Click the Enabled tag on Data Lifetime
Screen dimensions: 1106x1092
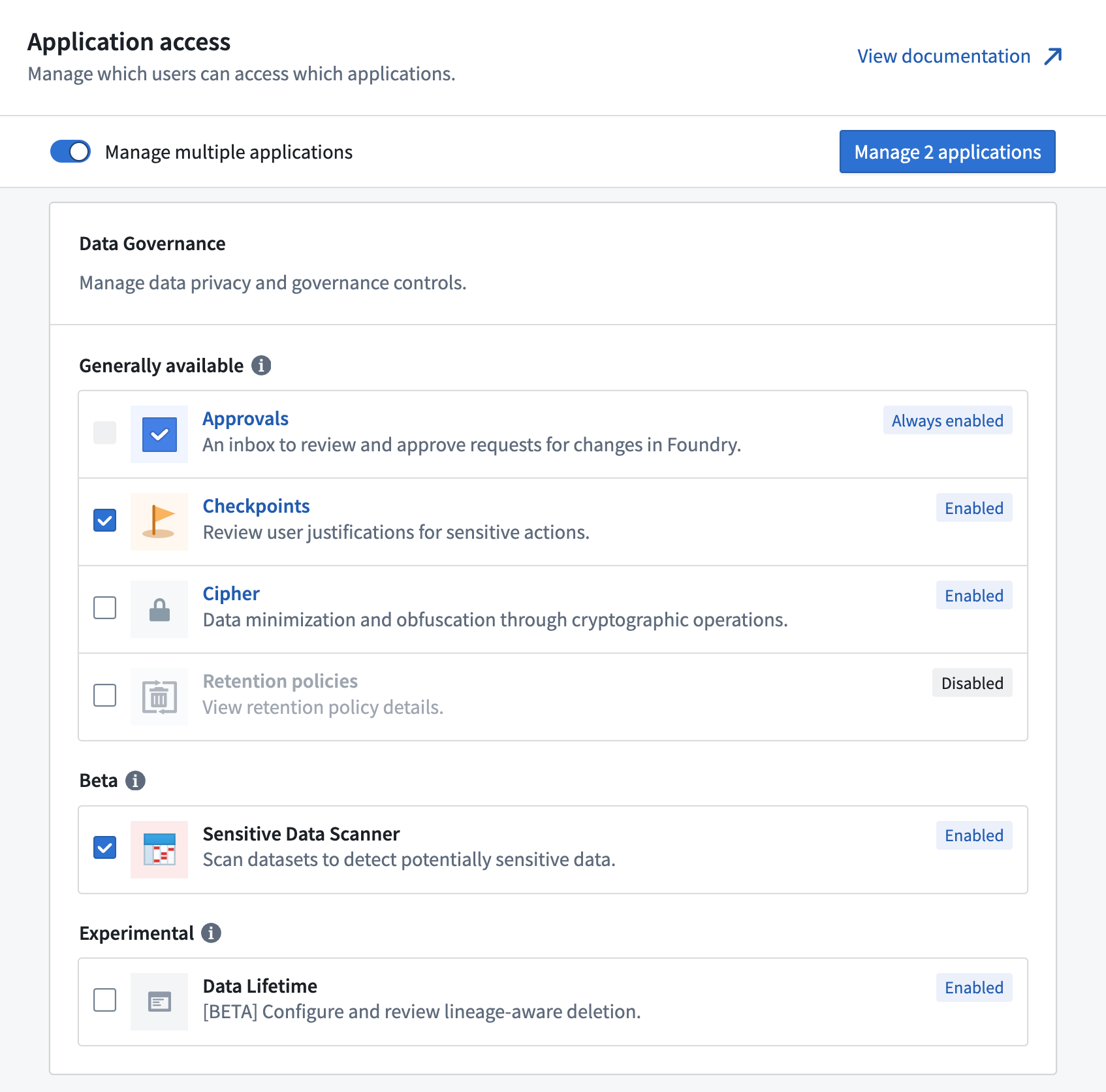(974, 988)
